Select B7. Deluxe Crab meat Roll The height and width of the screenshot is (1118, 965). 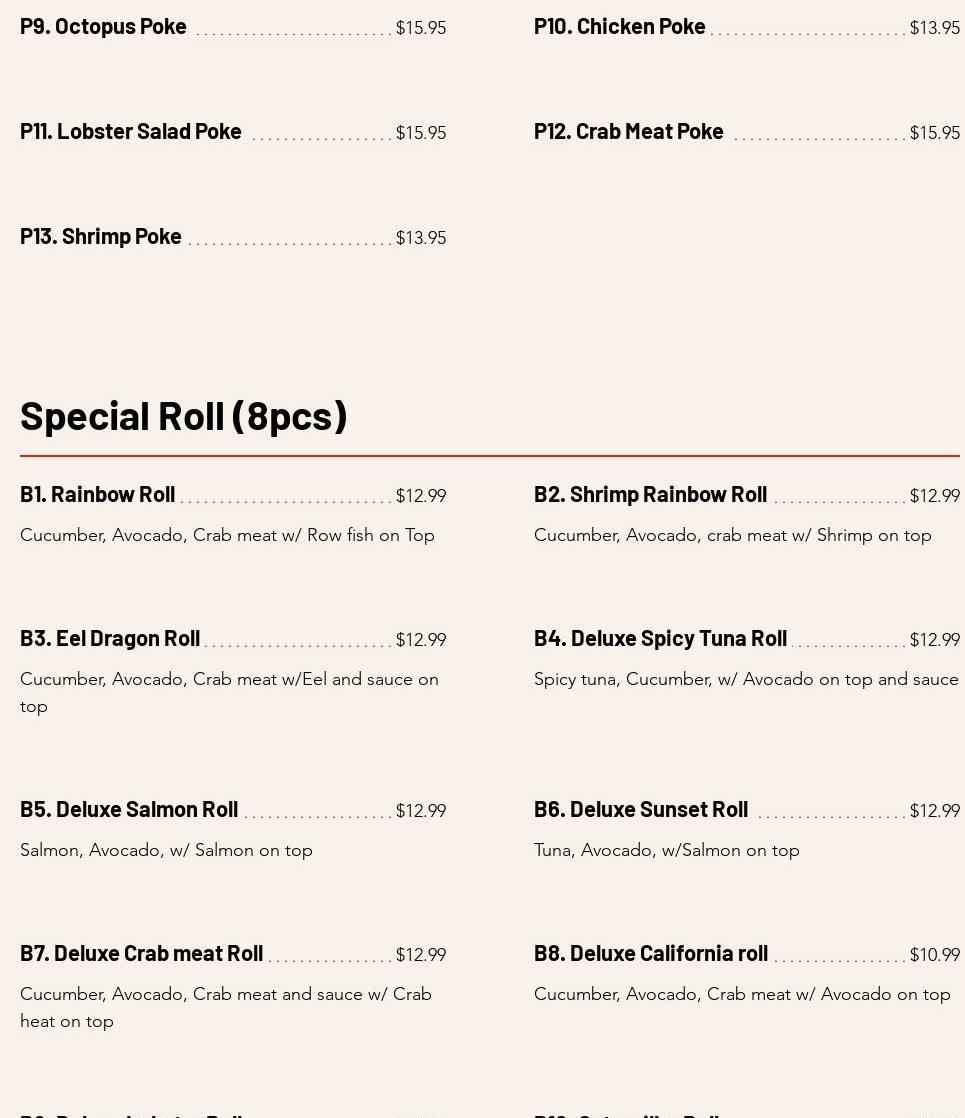(141, 953)
